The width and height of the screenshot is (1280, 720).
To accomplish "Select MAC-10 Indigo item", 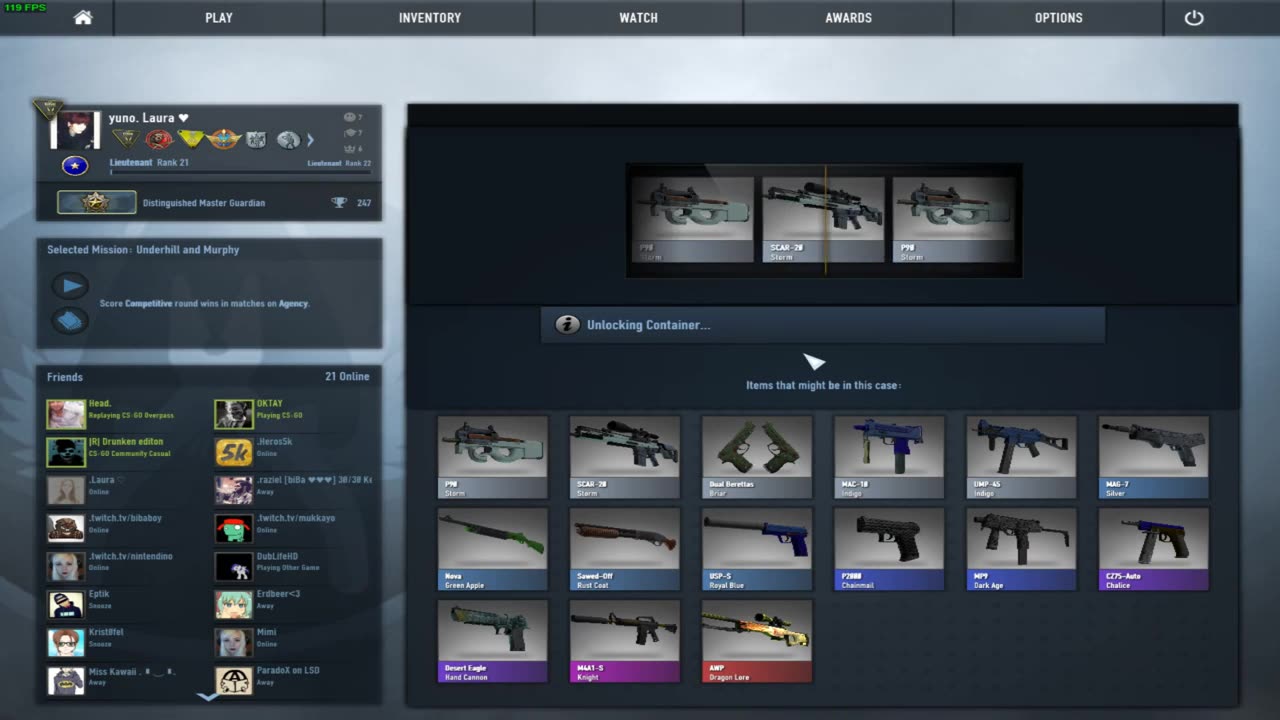I will 889,457.
